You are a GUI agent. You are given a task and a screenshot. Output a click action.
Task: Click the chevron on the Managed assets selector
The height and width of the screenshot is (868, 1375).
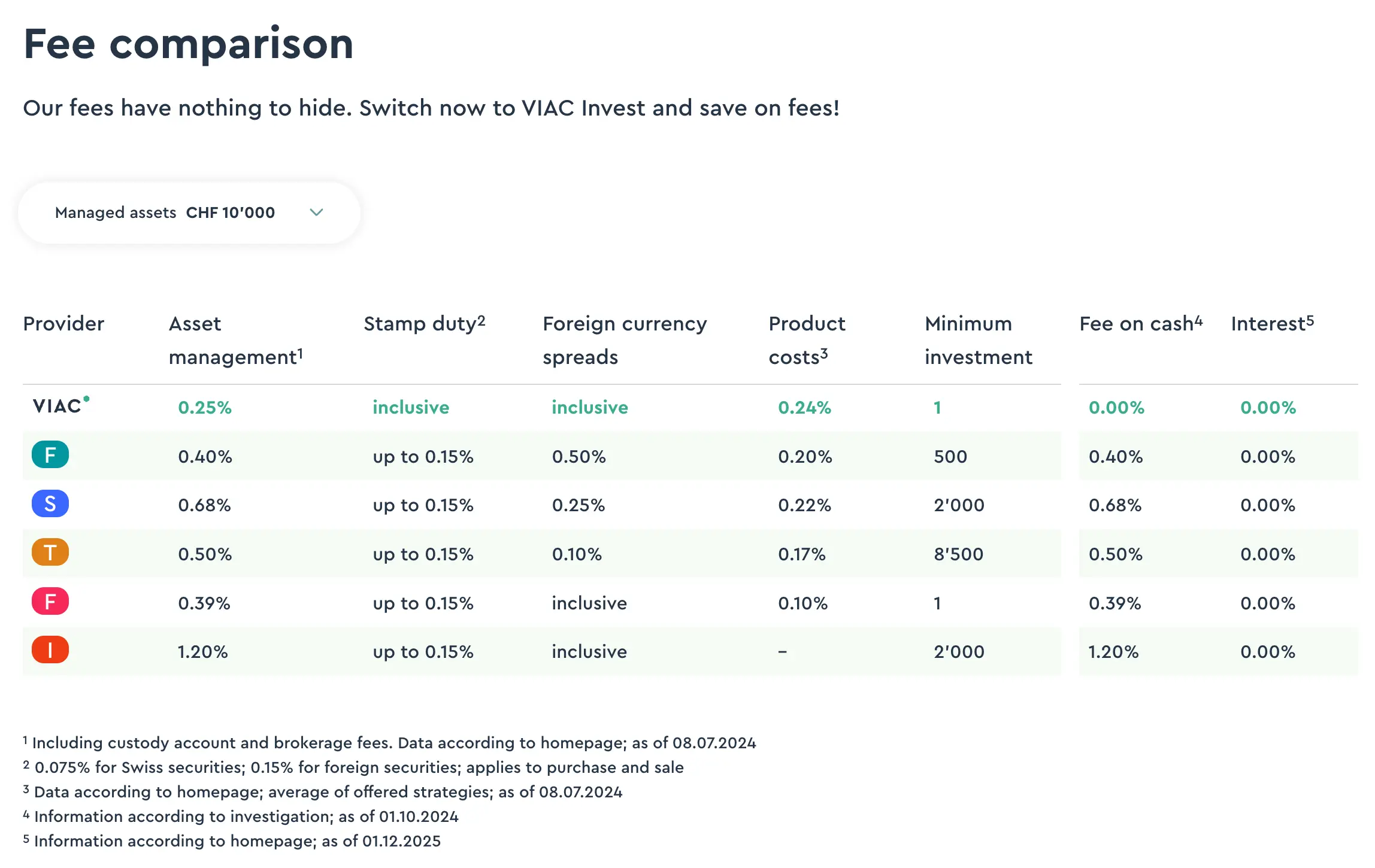(316, 213)
